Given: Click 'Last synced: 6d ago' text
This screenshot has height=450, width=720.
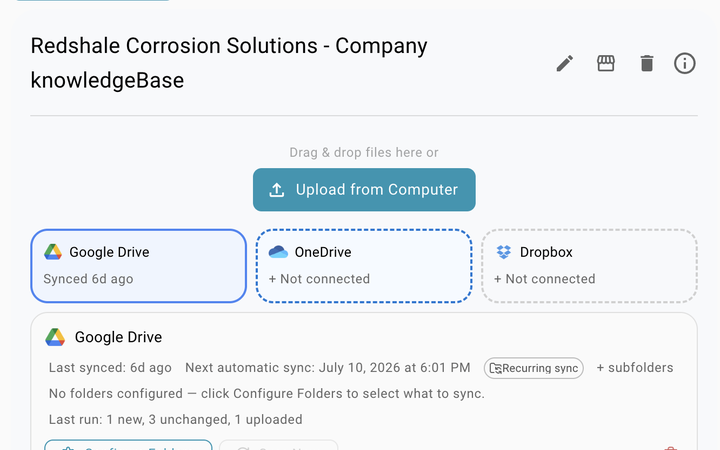Looking at the screenshot, I should pyautogui.click(x=110, y=368).
